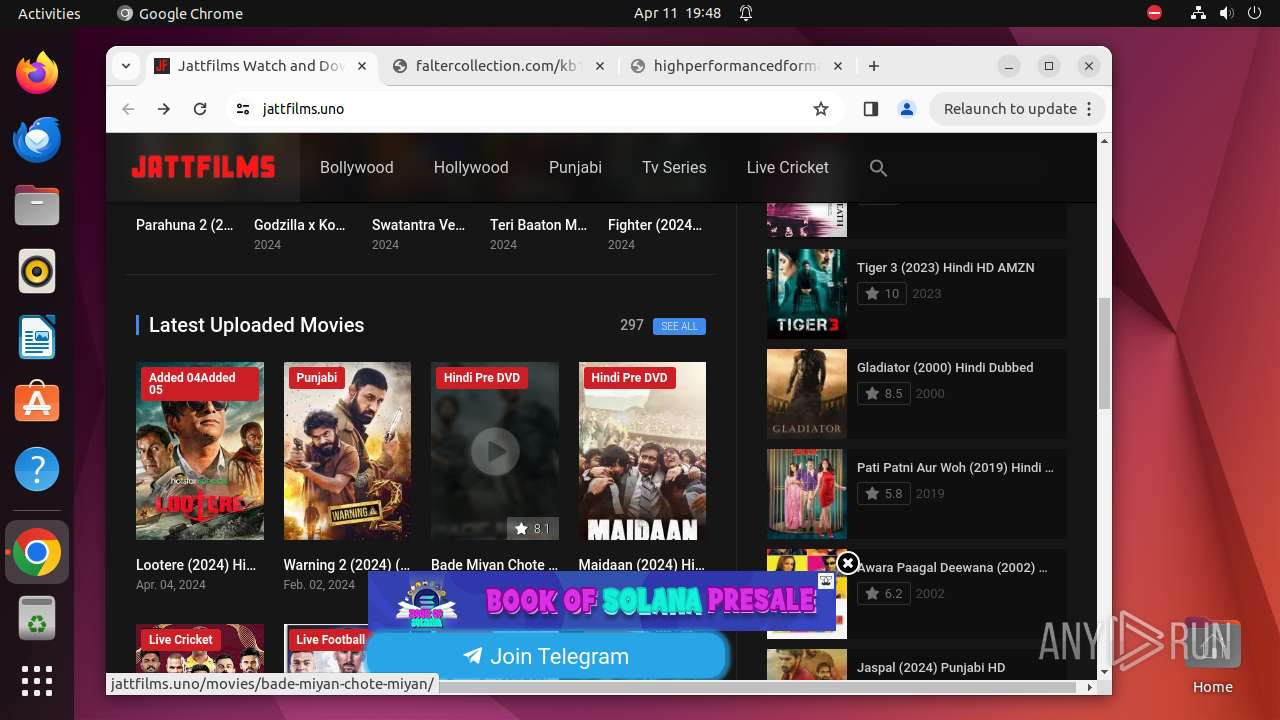Click the vertical page scrollbar thumb

1104,353
